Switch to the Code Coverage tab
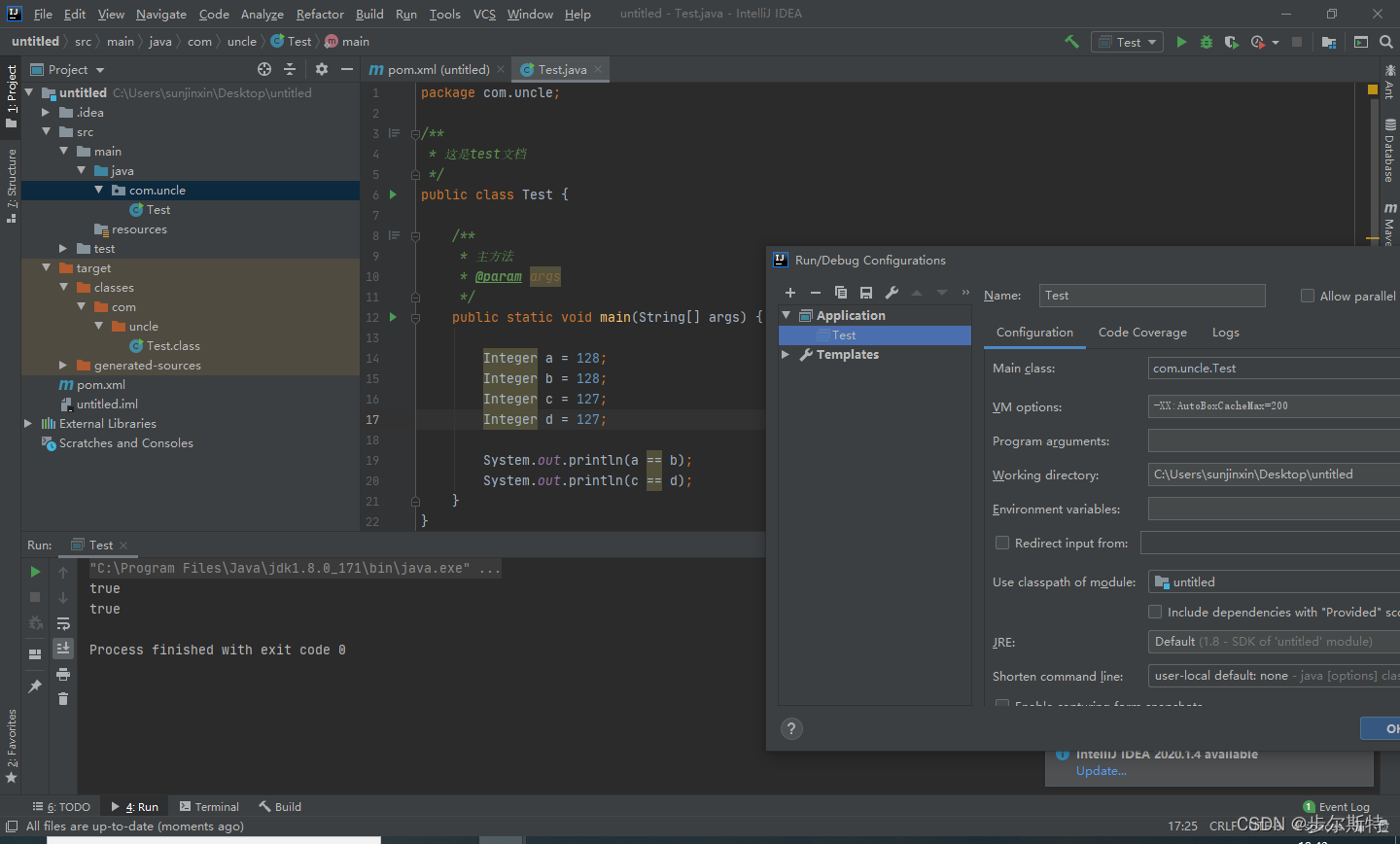The width and height of the screenshot is (1400, 844). 1142,333
